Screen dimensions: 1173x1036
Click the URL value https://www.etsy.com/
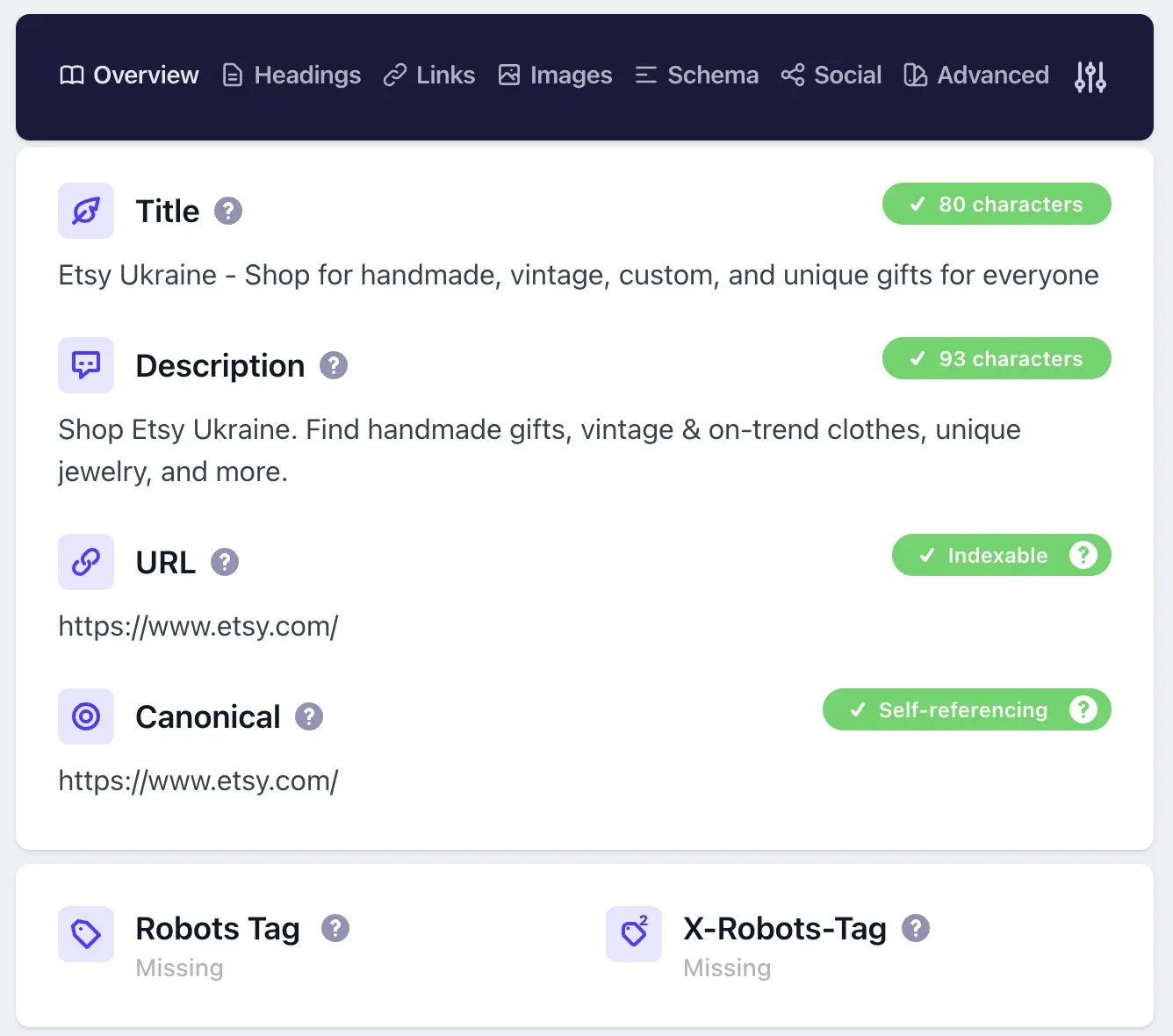(x=198, y=627)
